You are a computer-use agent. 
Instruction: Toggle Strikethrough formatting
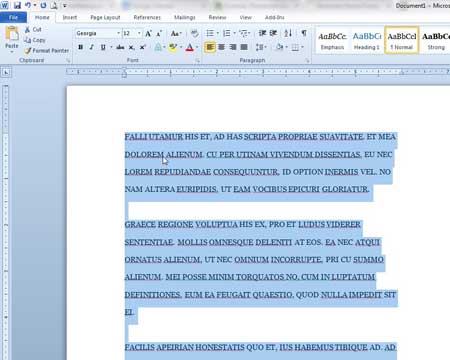[x=120, y=47]
